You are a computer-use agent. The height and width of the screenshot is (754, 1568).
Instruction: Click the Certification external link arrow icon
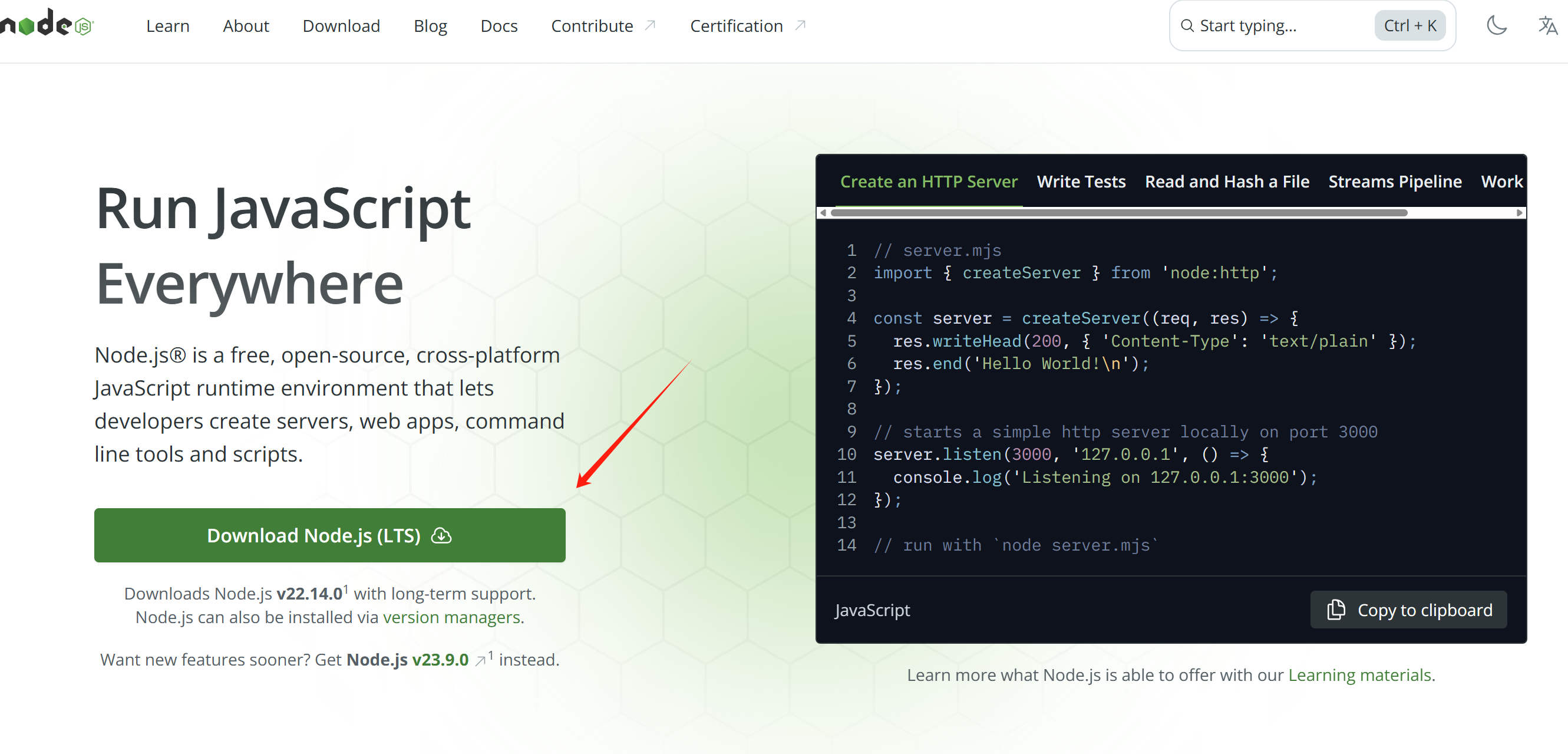800,25
